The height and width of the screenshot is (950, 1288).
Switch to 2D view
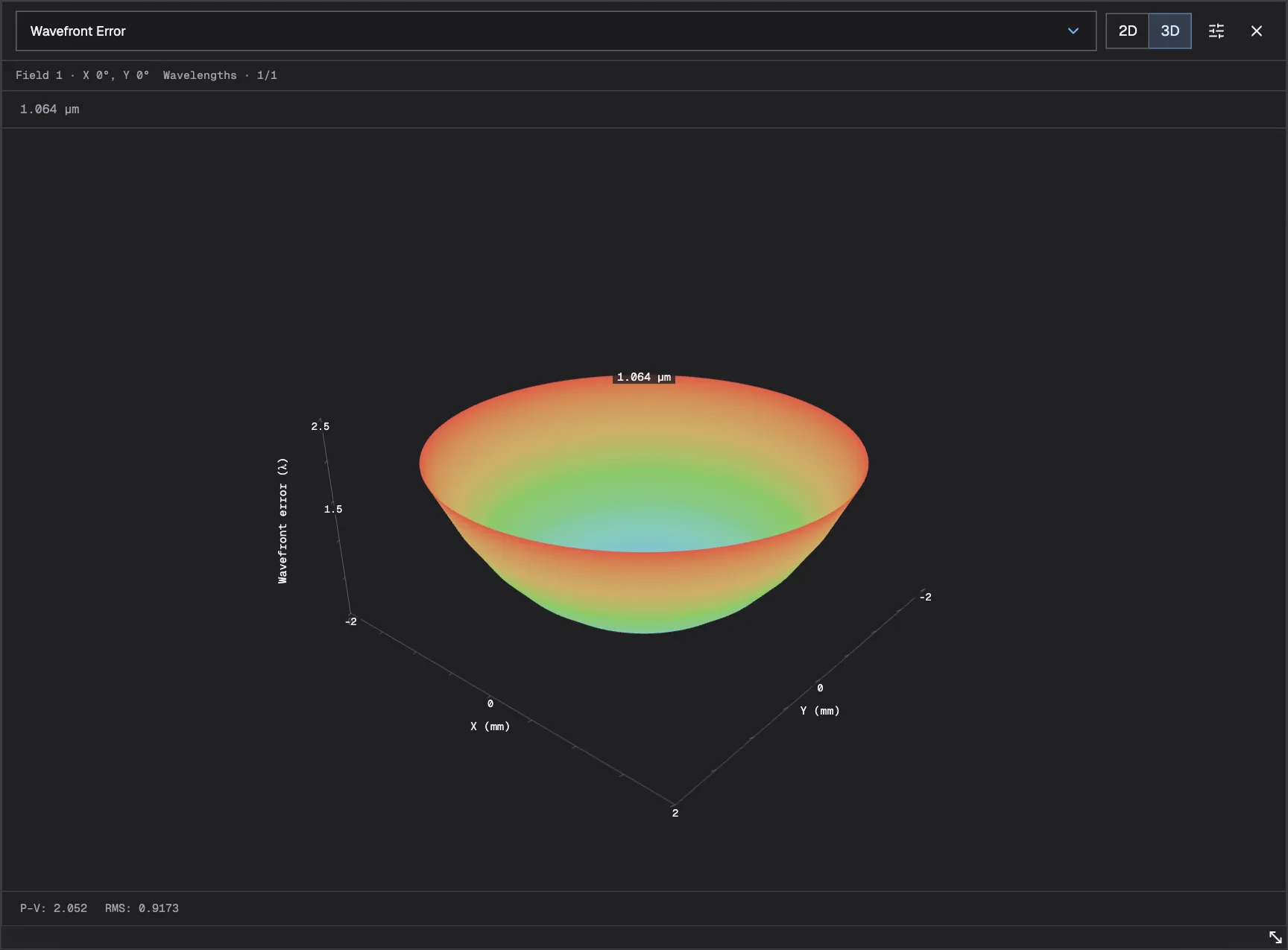point(1127,31)
